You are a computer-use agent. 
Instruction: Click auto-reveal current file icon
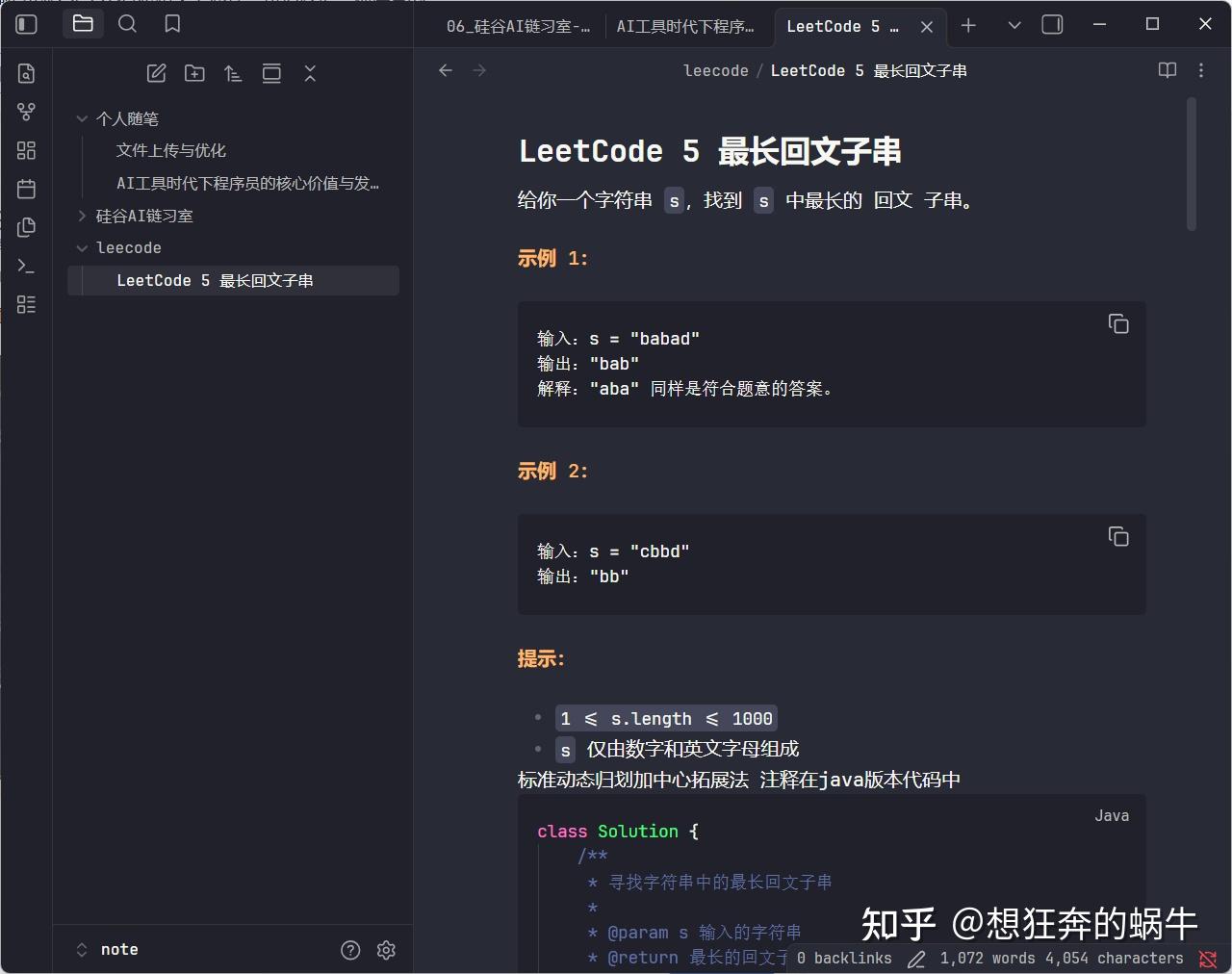(271, 73)
